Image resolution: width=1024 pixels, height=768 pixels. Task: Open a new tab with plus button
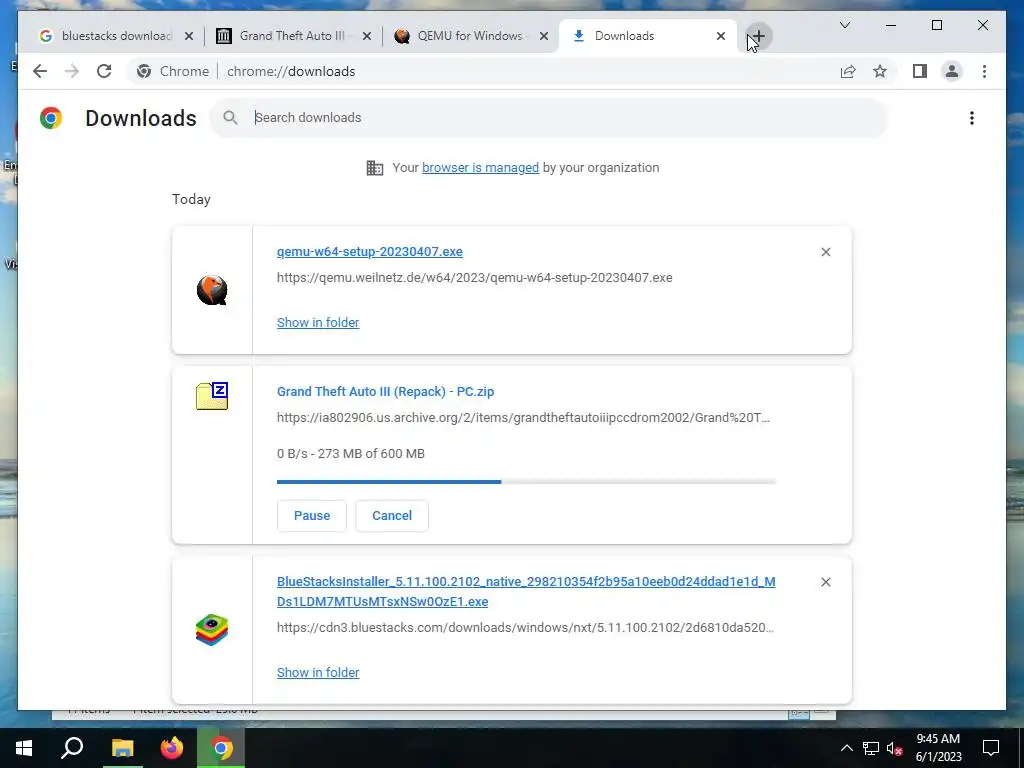[x=758, y=36]
